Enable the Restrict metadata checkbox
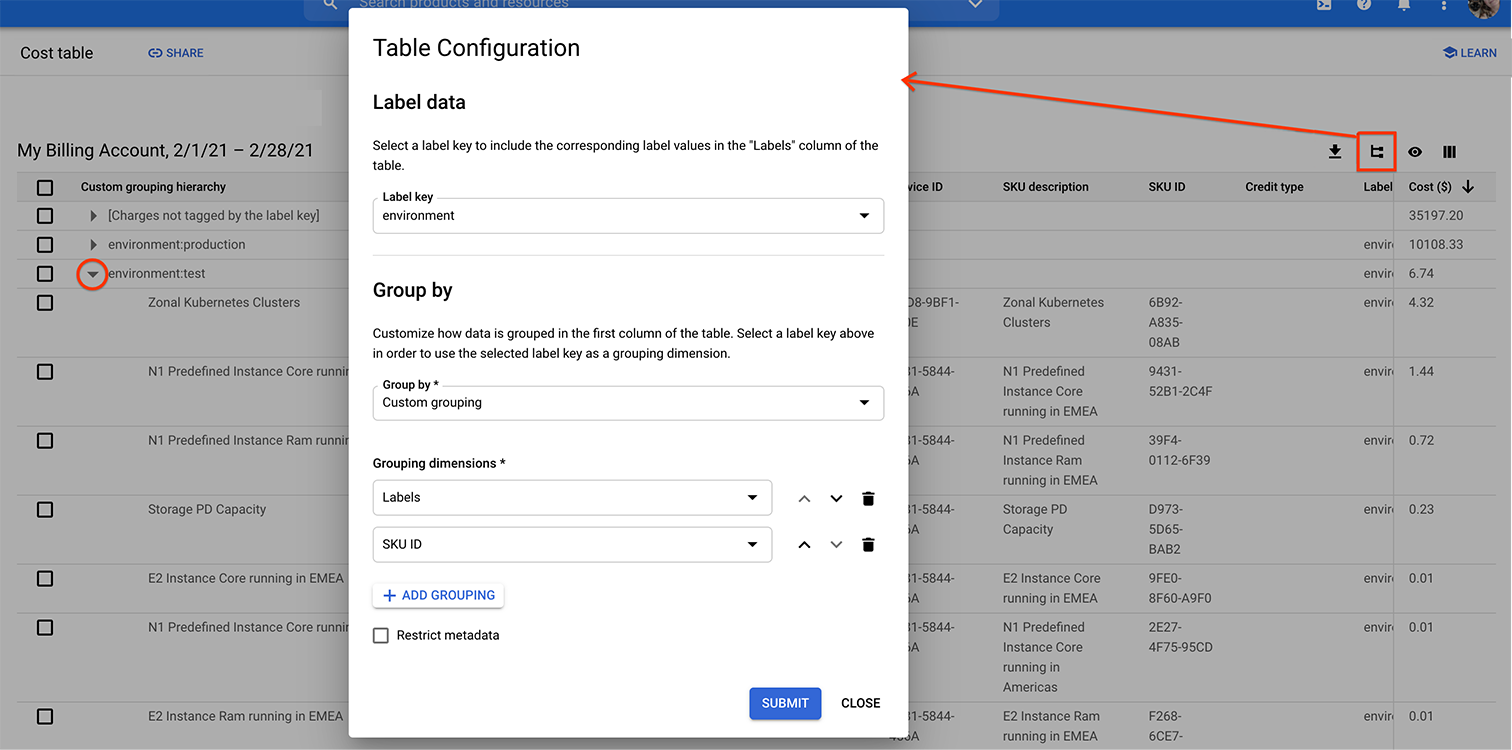The image size is (1512, 750). coord(381,635)
